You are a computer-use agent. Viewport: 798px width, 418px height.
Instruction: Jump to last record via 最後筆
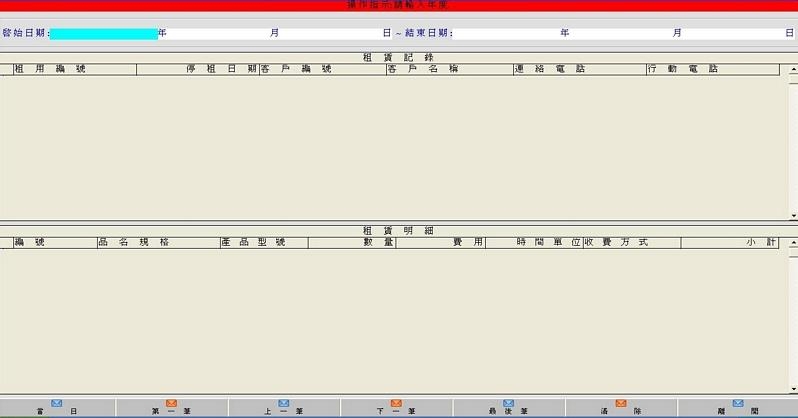(508, 407)
